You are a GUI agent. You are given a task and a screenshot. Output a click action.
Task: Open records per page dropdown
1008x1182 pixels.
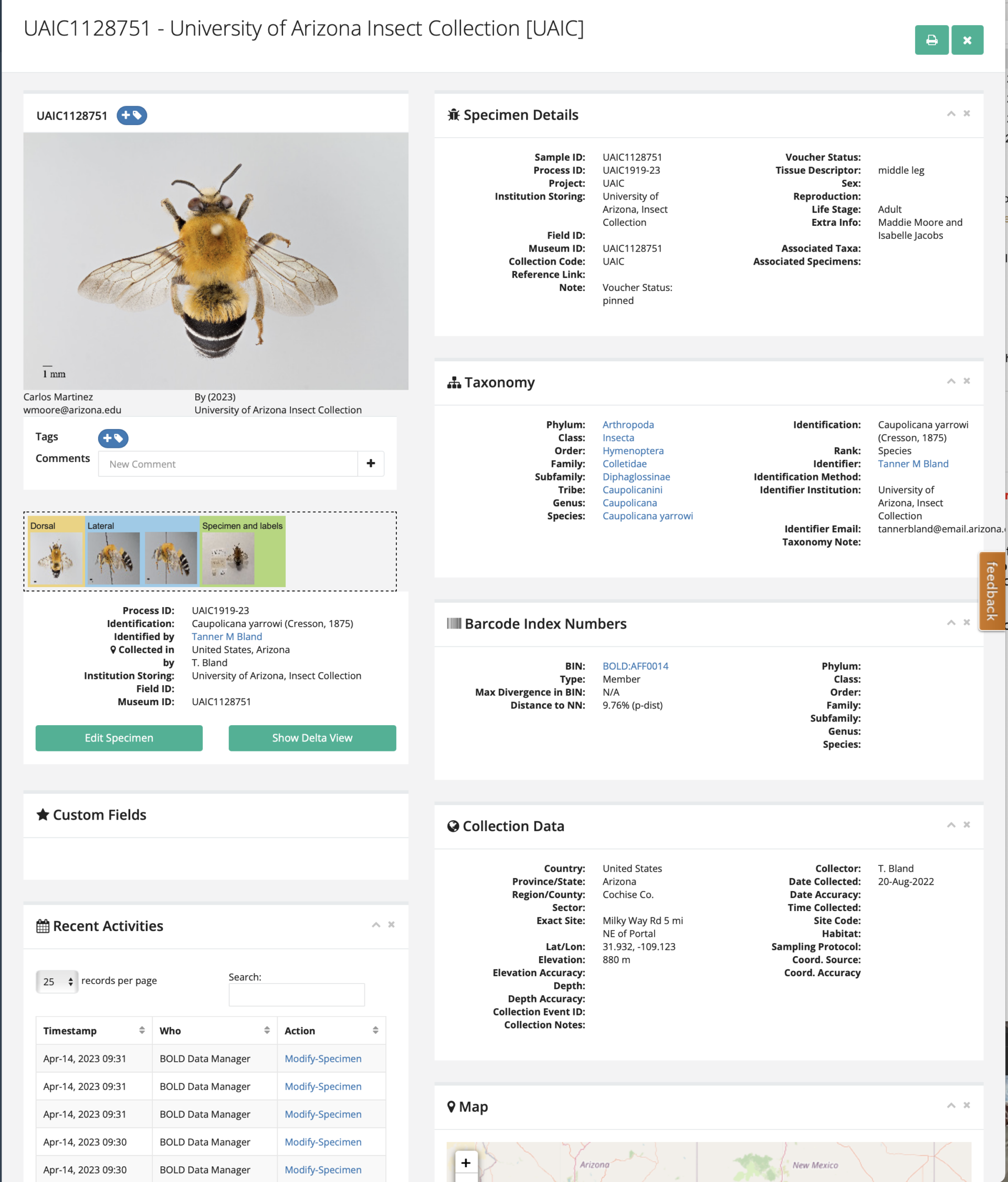[x=57, y=981]
